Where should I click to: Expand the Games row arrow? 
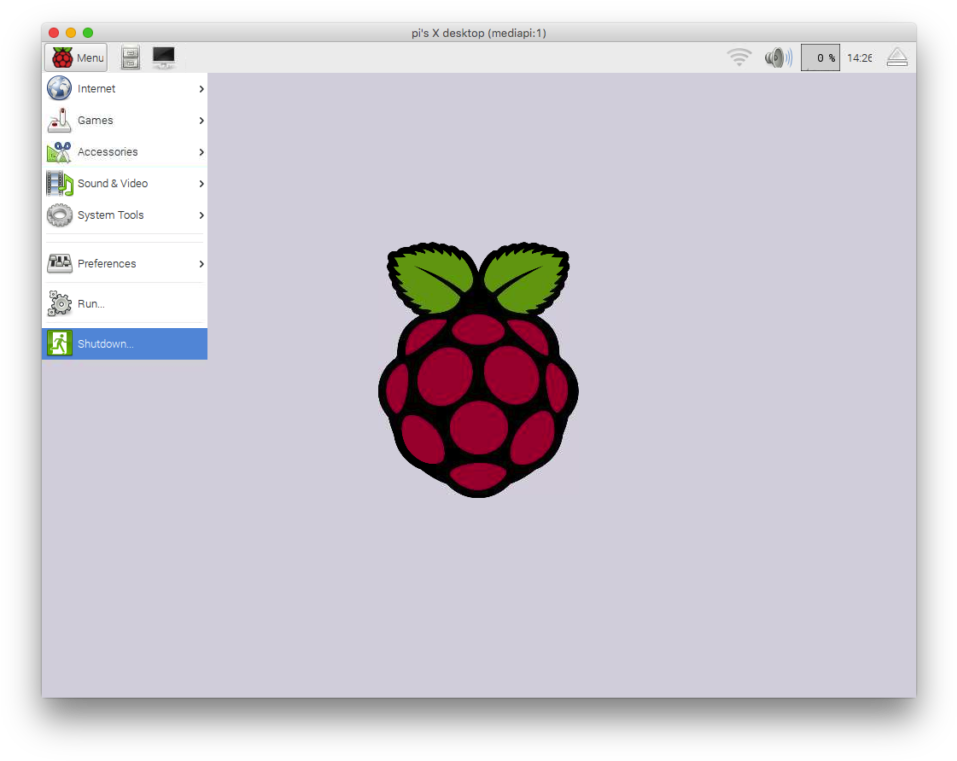[x=201, y=121]
